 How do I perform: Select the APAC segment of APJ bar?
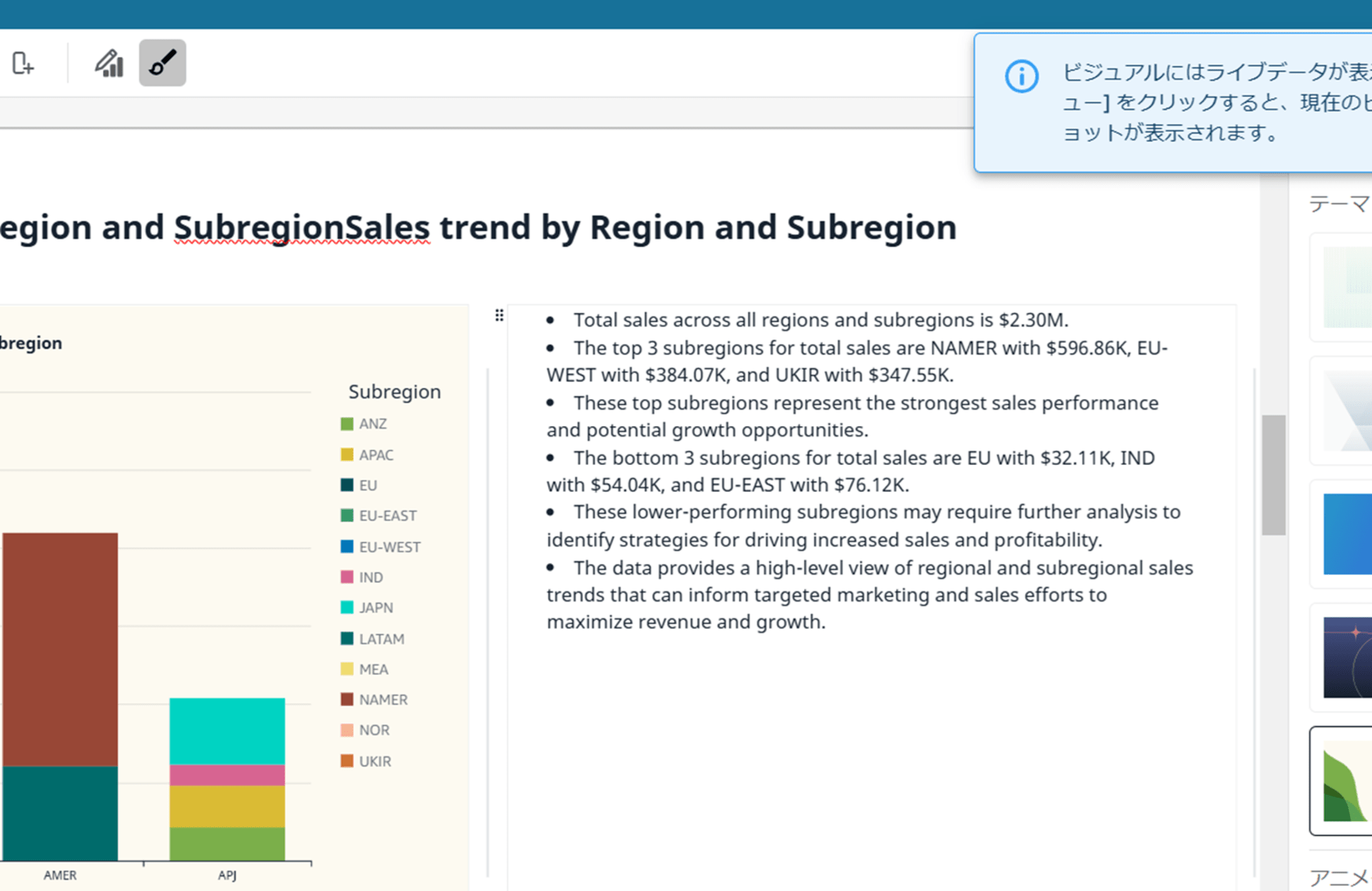[227, 807]
